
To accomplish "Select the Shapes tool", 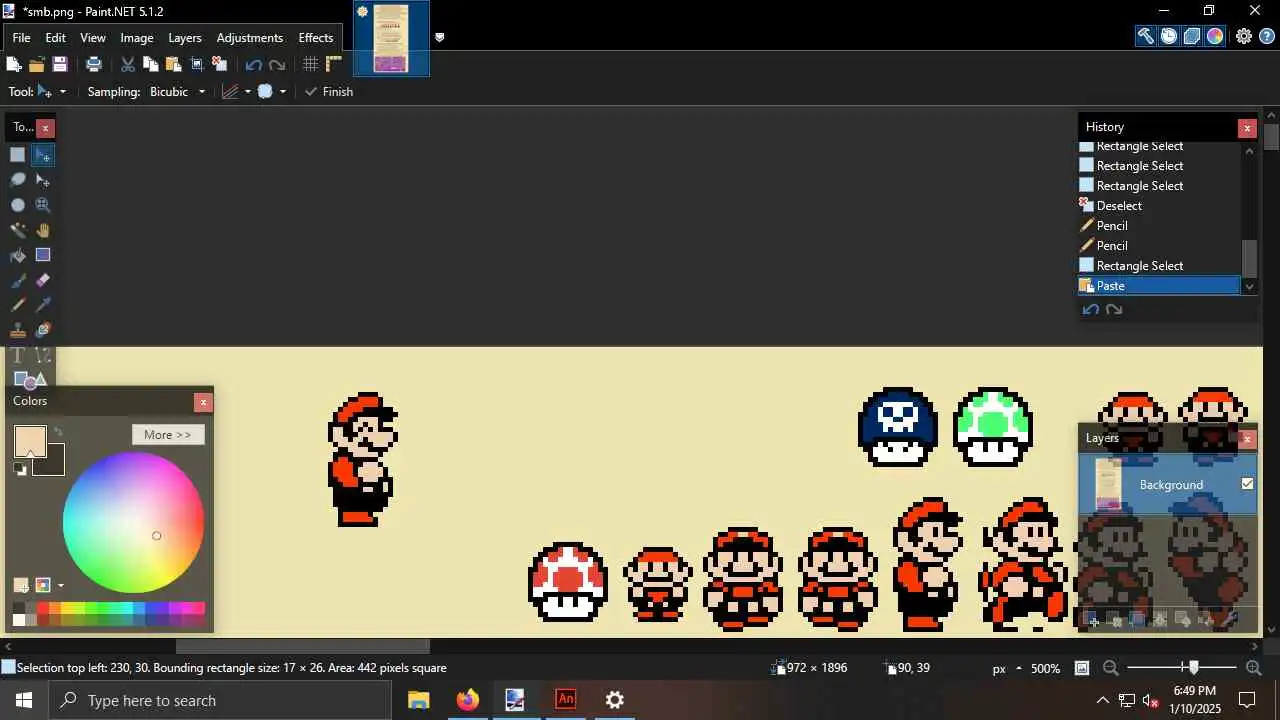I will coord(30,380).
